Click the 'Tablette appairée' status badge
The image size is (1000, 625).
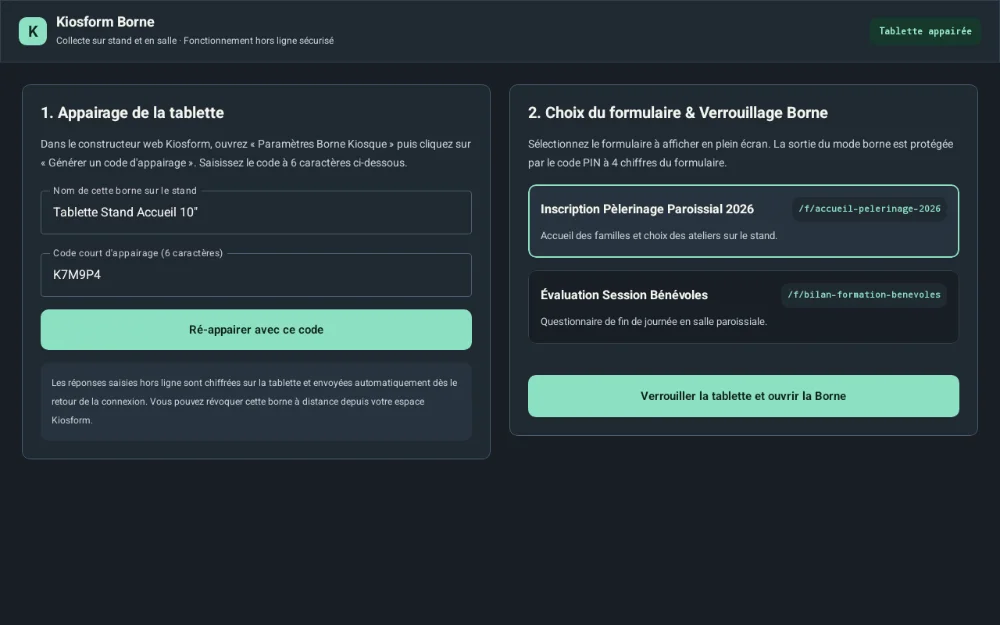(x=925, y=31)
